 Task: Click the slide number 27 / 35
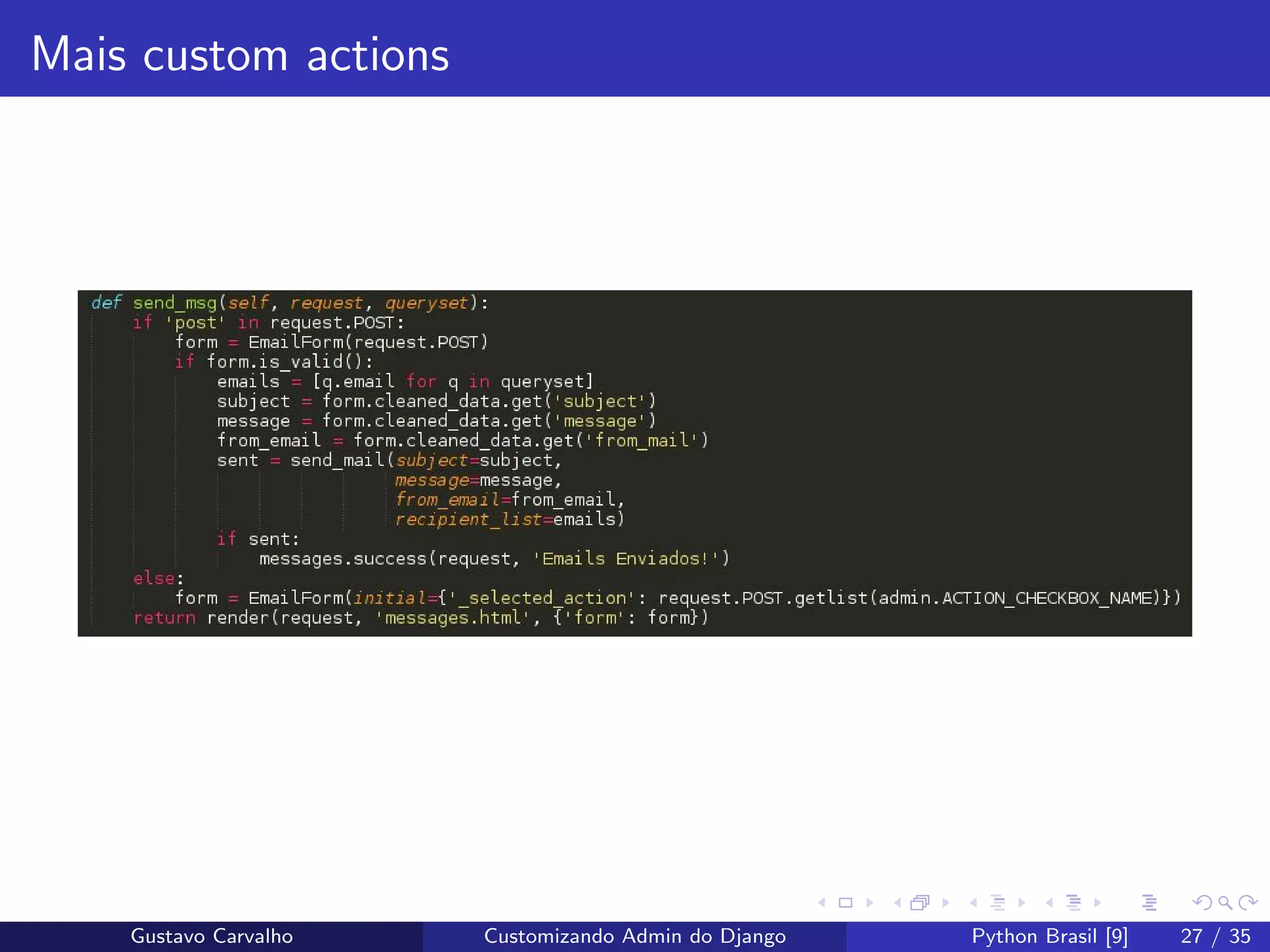coord(1215,936)
